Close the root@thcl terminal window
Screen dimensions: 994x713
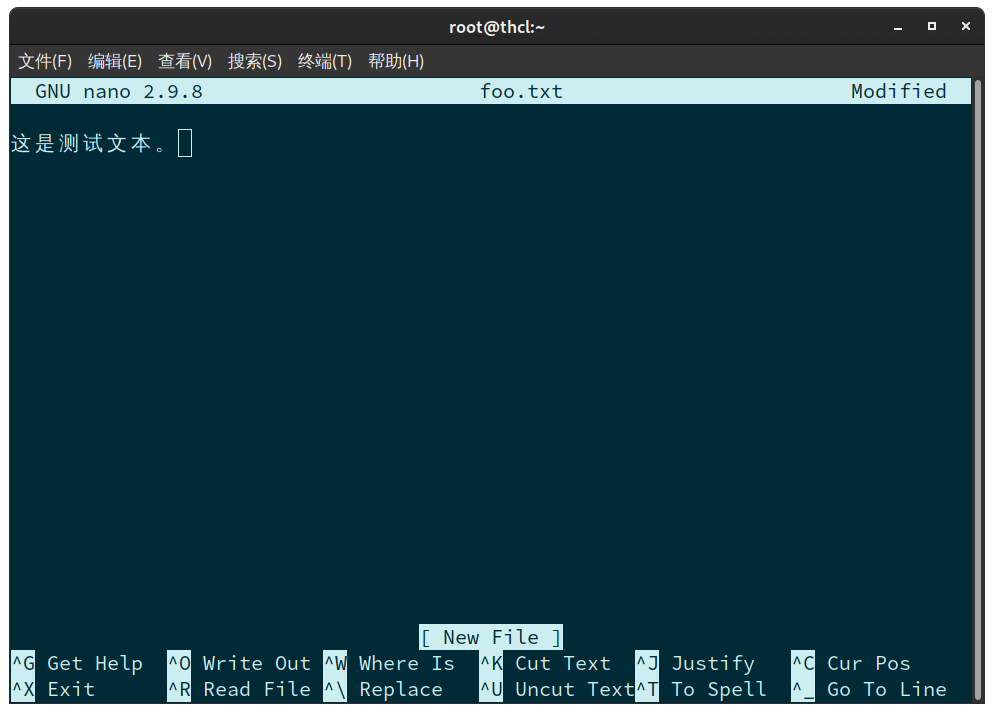click(966, 27)
